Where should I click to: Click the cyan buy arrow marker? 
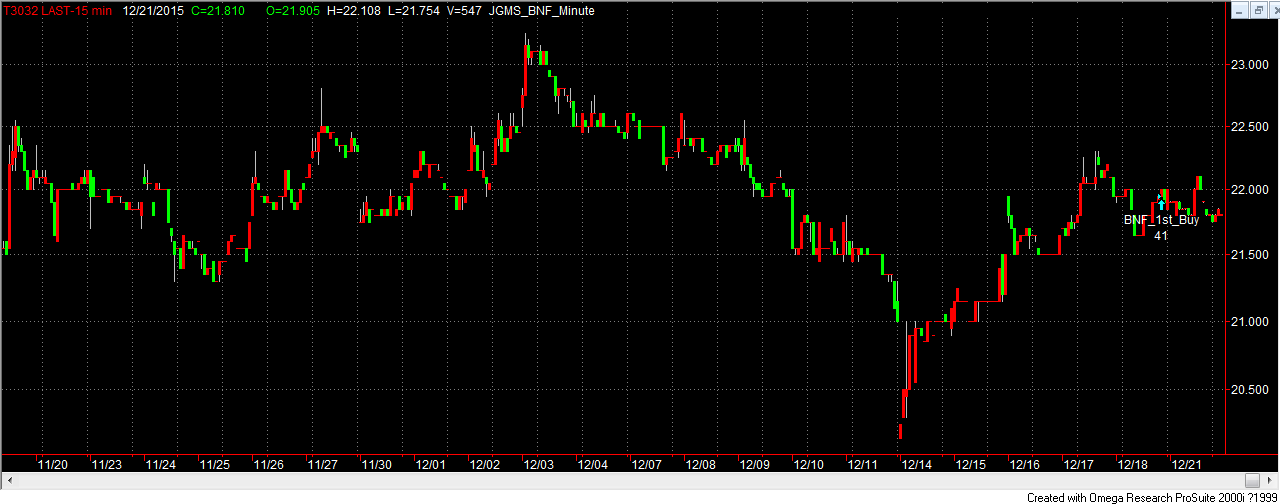1161,203
